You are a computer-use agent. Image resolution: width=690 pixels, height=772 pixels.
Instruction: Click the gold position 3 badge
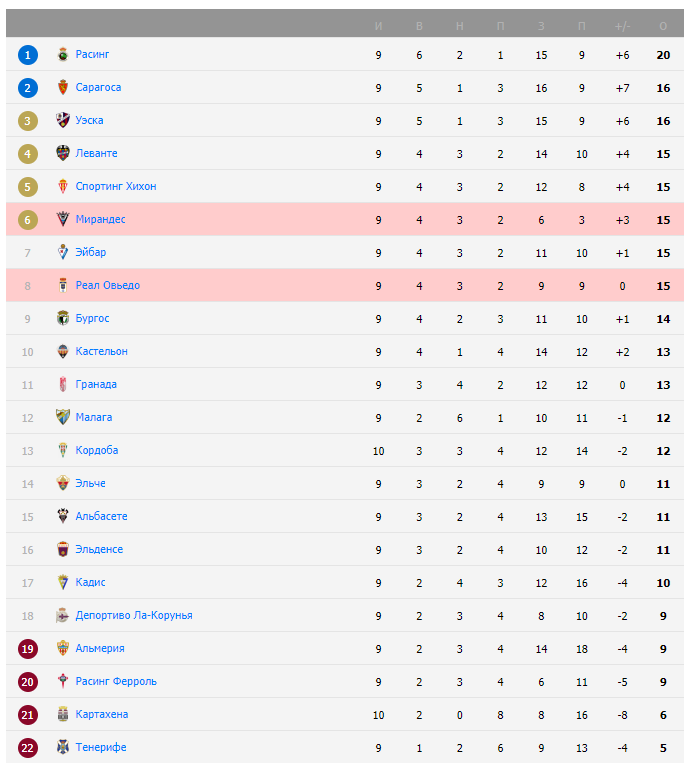[28, 120]
